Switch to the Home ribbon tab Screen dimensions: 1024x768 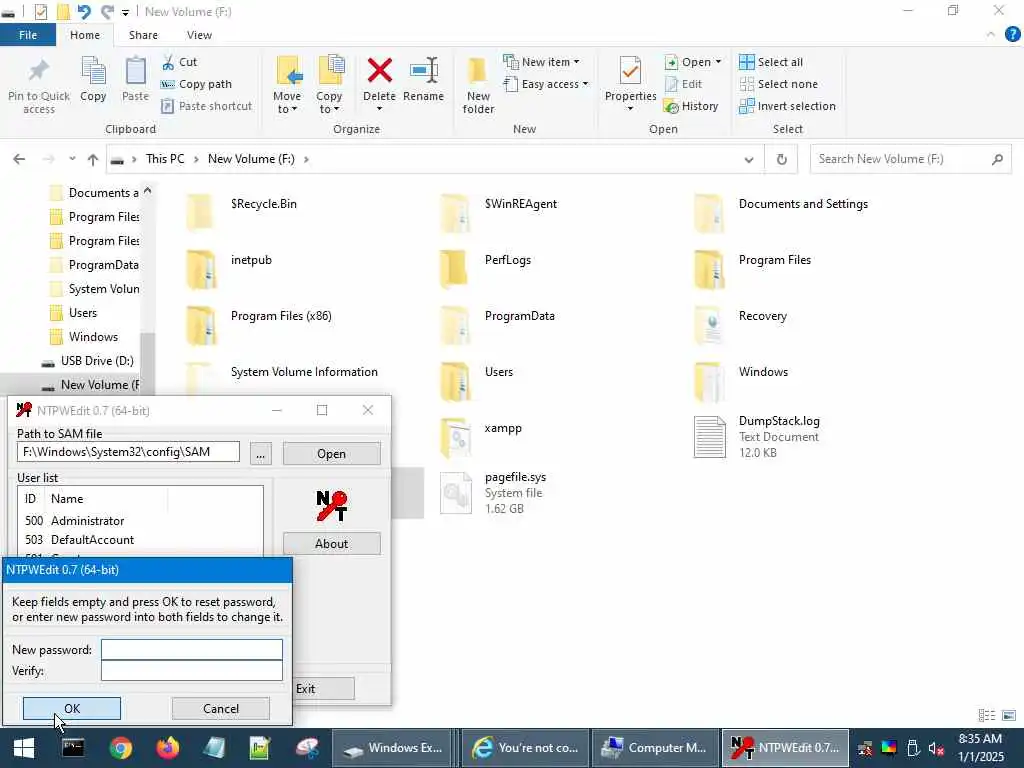(85, 35)
